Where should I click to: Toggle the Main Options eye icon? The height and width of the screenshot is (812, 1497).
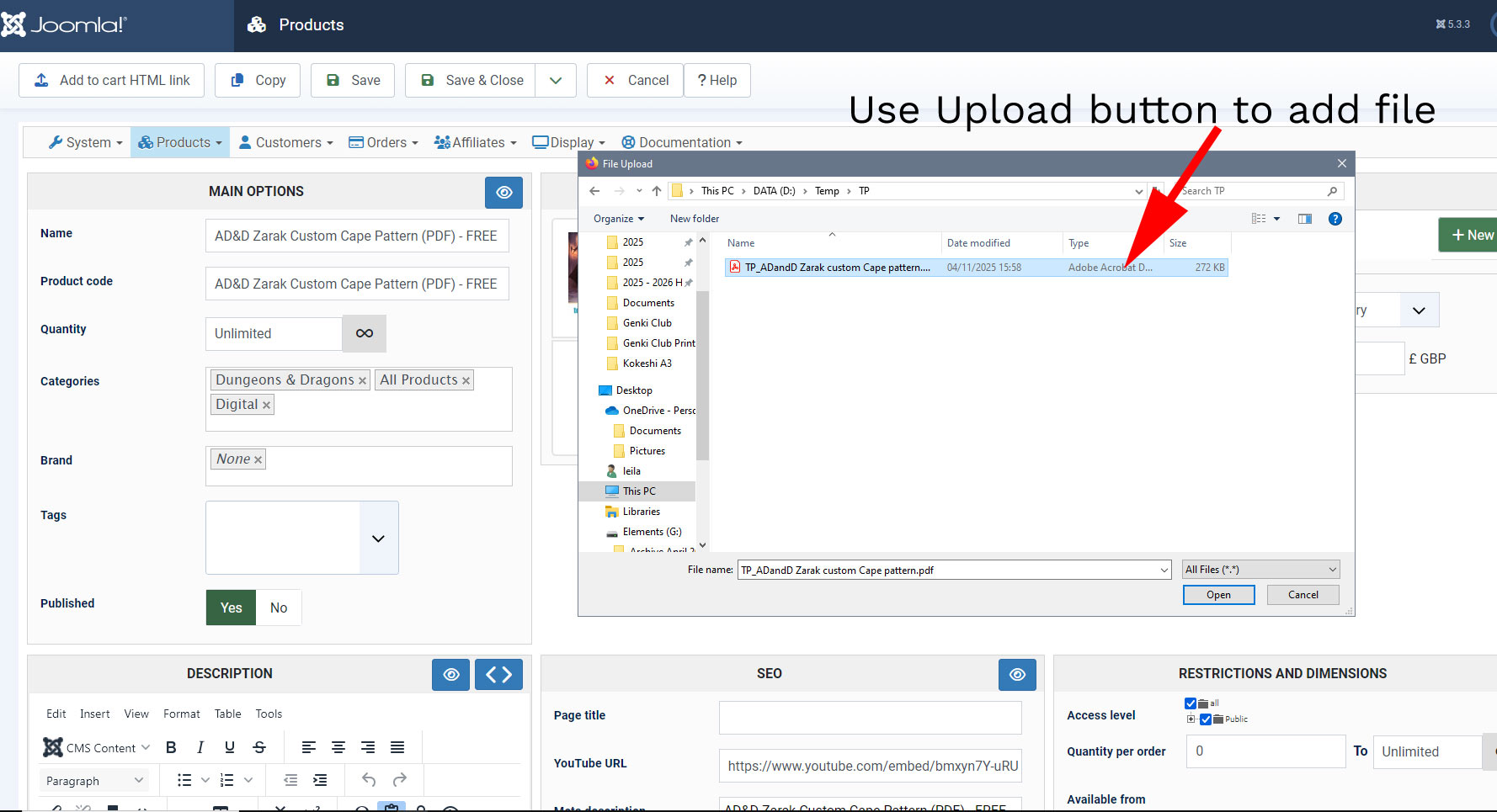pos(503,193)
